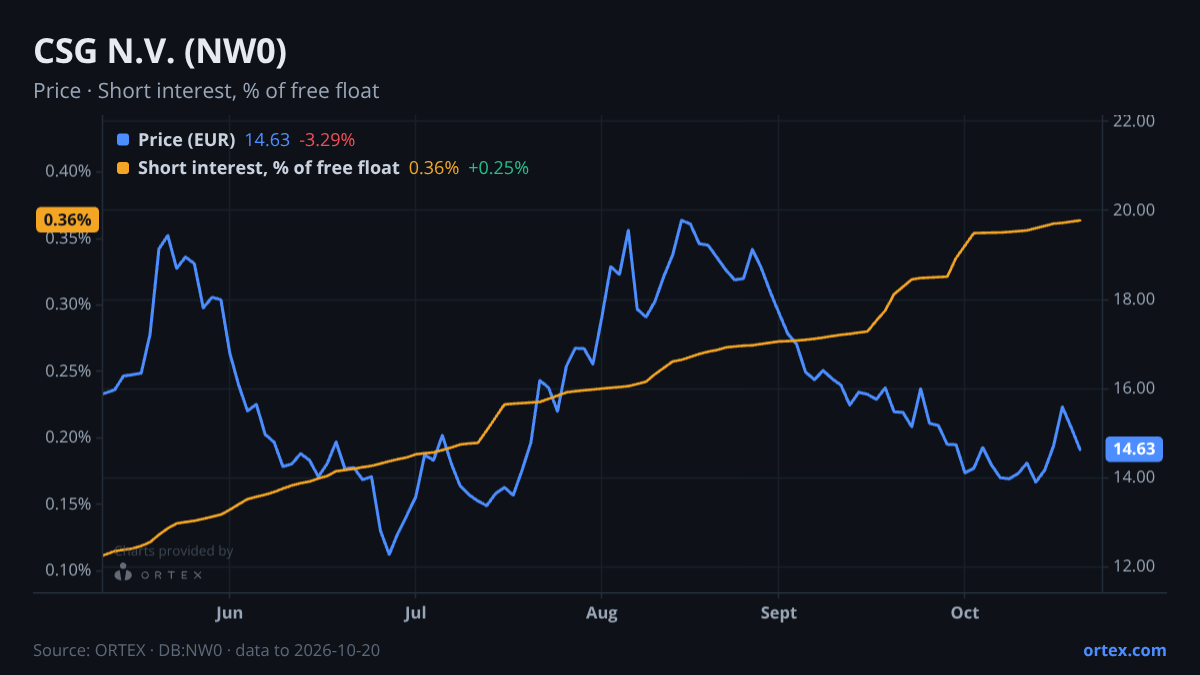Click the 14.63 price value in legend
The height and width of the screenshot is (675, 1200).
[267, 140]
